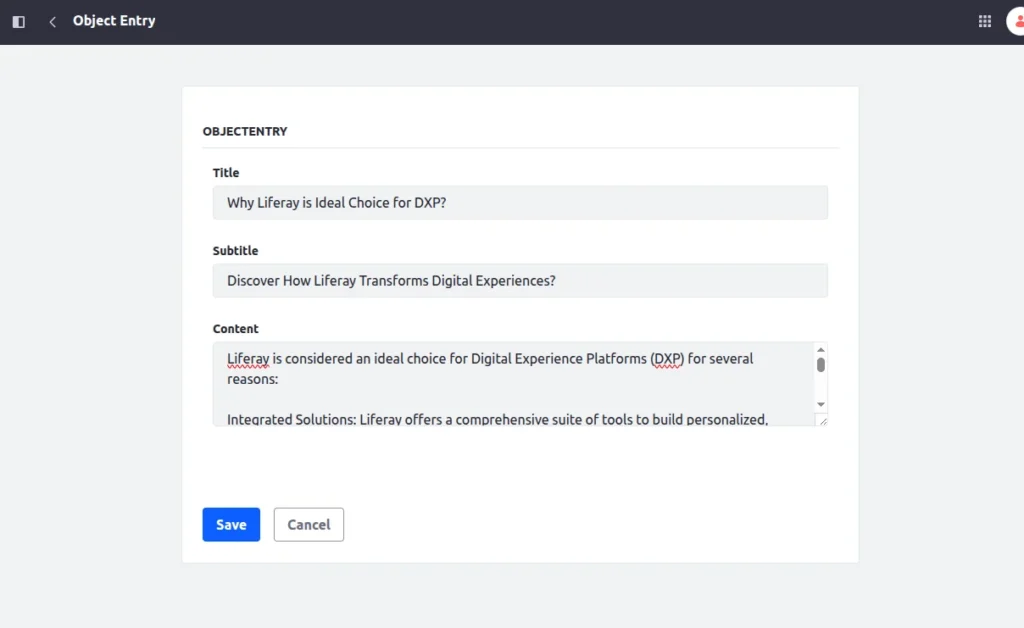Viewport: 1024px width, 628px height.
Task: Save the object entry
Action: (x=231, y=525)
